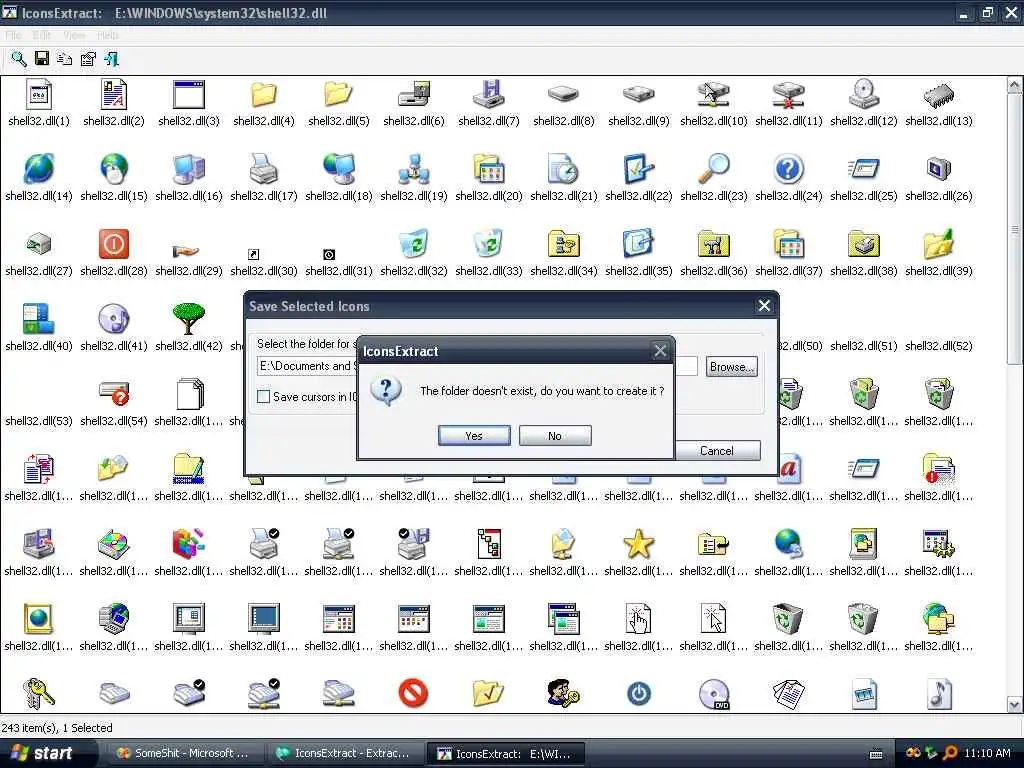The height and width of the screenshot is (768, 1024).
Task: Select the shell32.dll(40) blue tiles icon
Action: 39,319
